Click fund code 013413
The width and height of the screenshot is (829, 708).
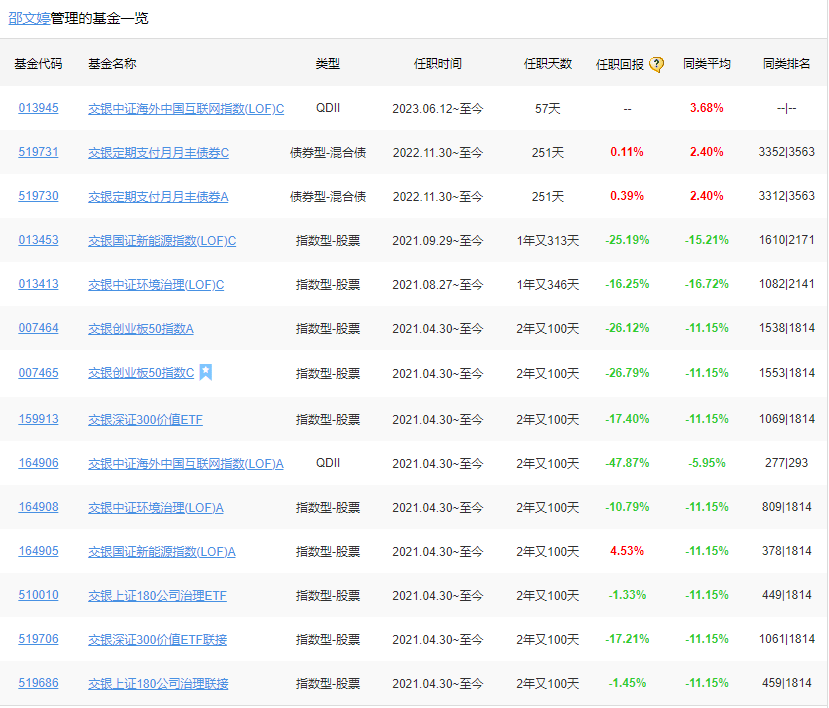click(38, 285)
